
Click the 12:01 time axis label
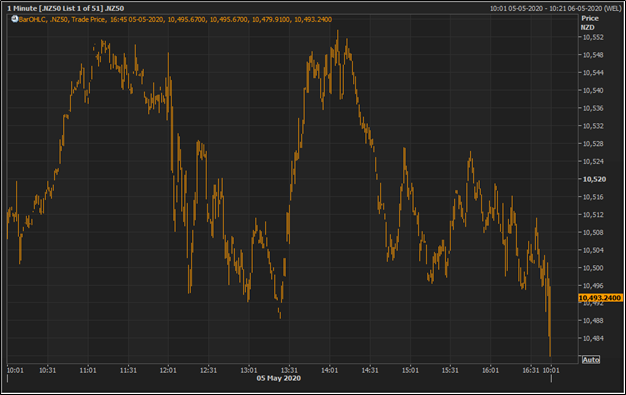pyautogui.click(x=168, y=370)
